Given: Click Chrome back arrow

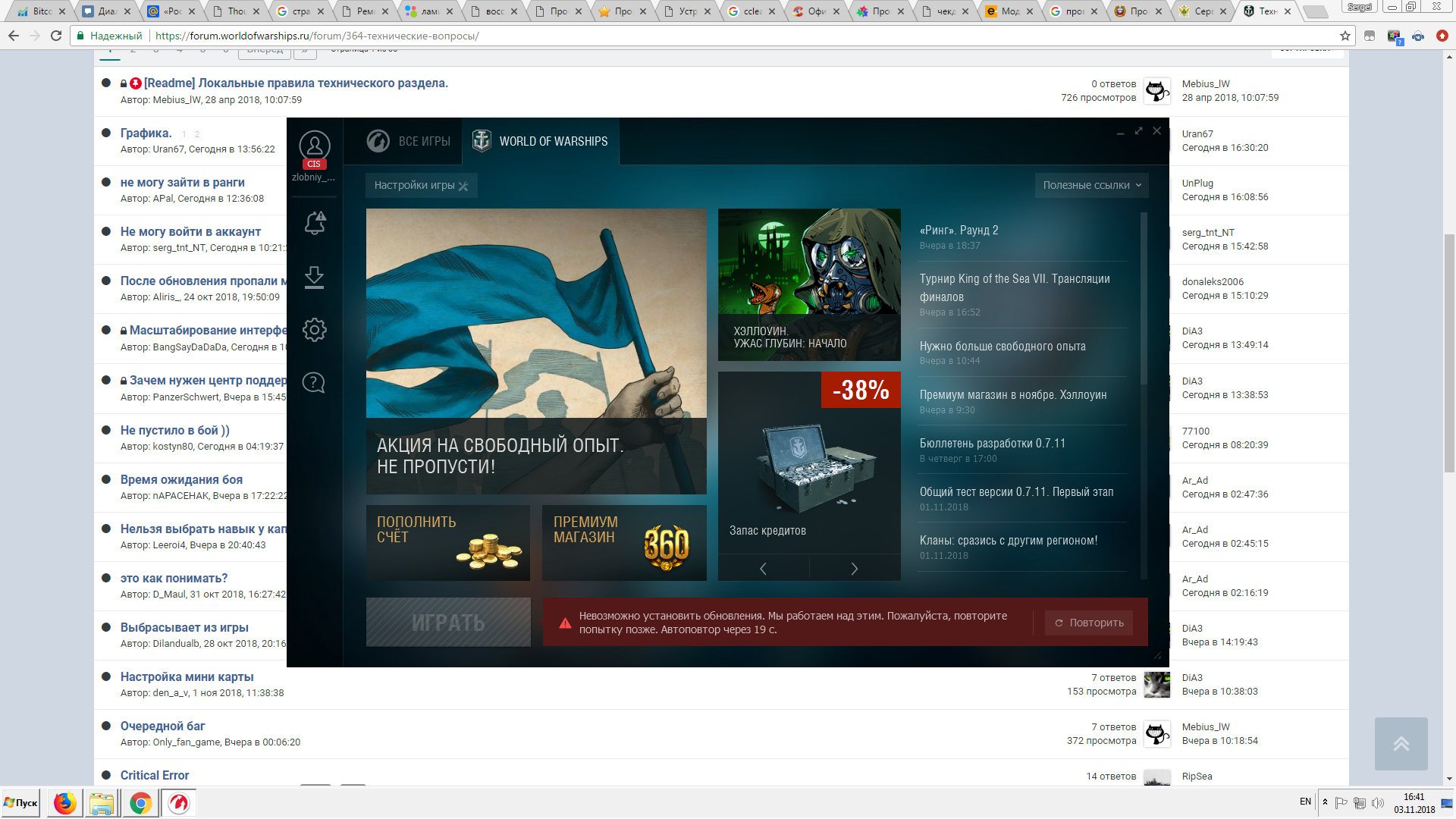Looking at the screenshot, I should tap(14, 36).
